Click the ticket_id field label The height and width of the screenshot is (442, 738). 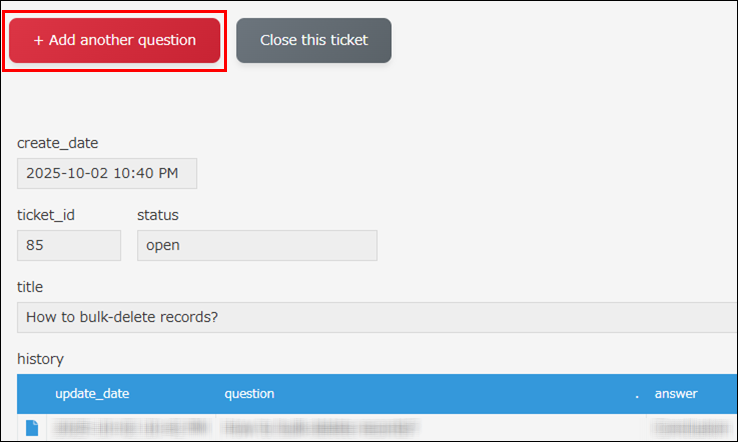click(46, 215)
